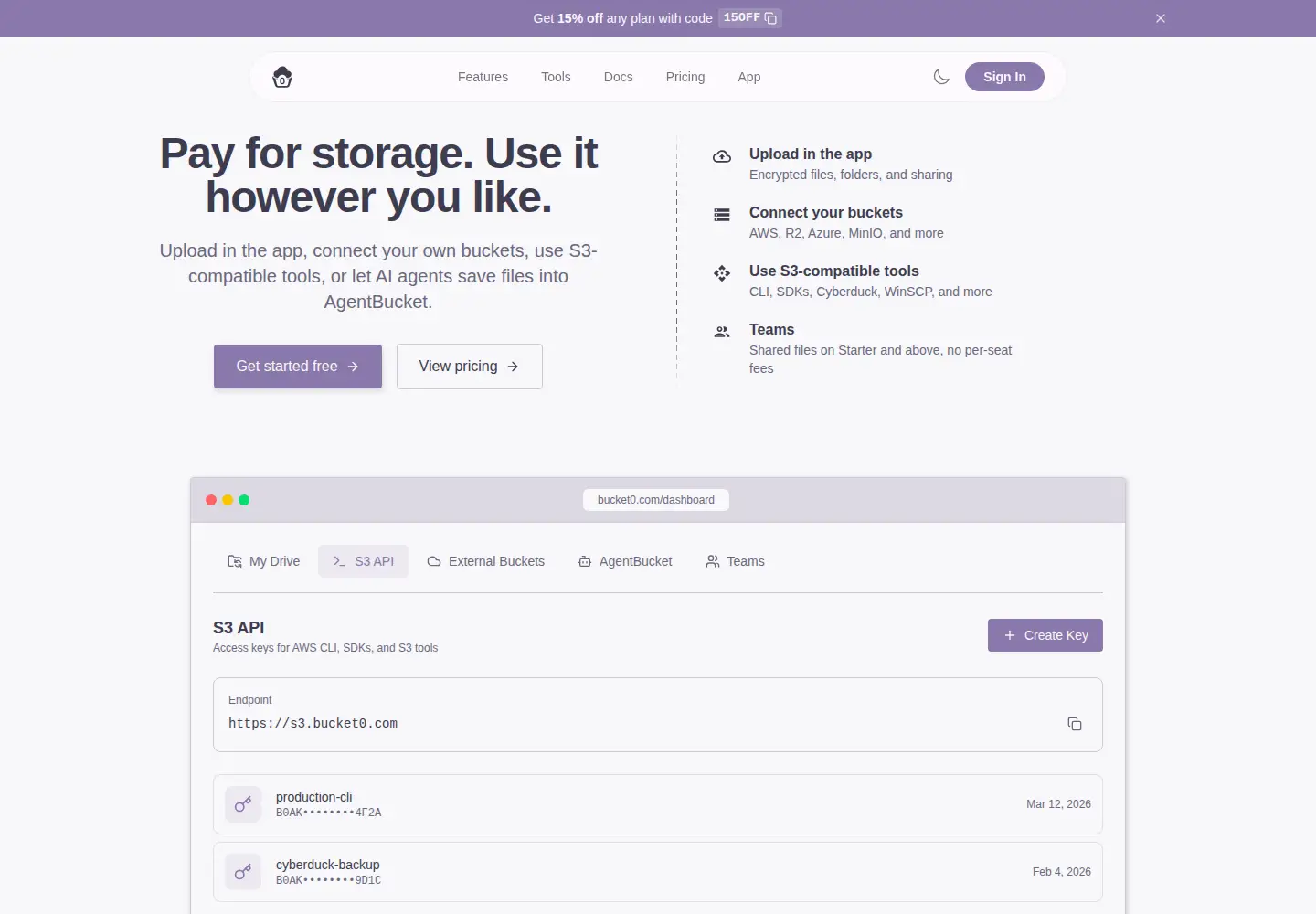Open the Features nav link
The image size is (1316, 914).
pyautogui.click(x=483, y=77)
